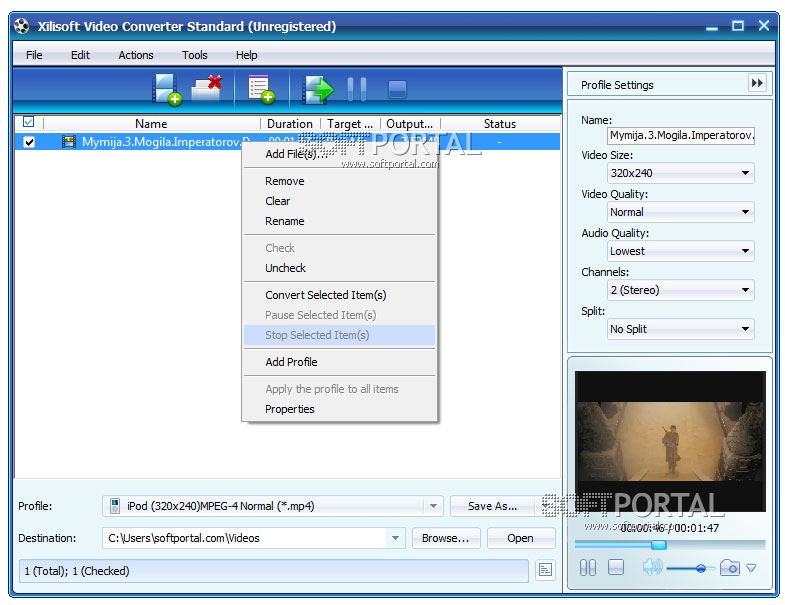Open the Actions menu
This screenshot has width=785, height=605.
136,55
